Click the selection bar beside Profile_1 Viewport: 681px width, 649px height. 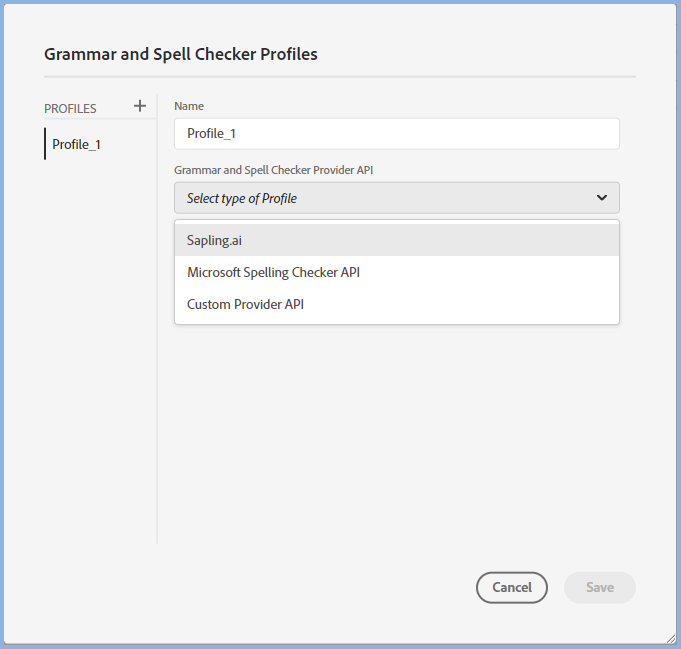[45, 144]
